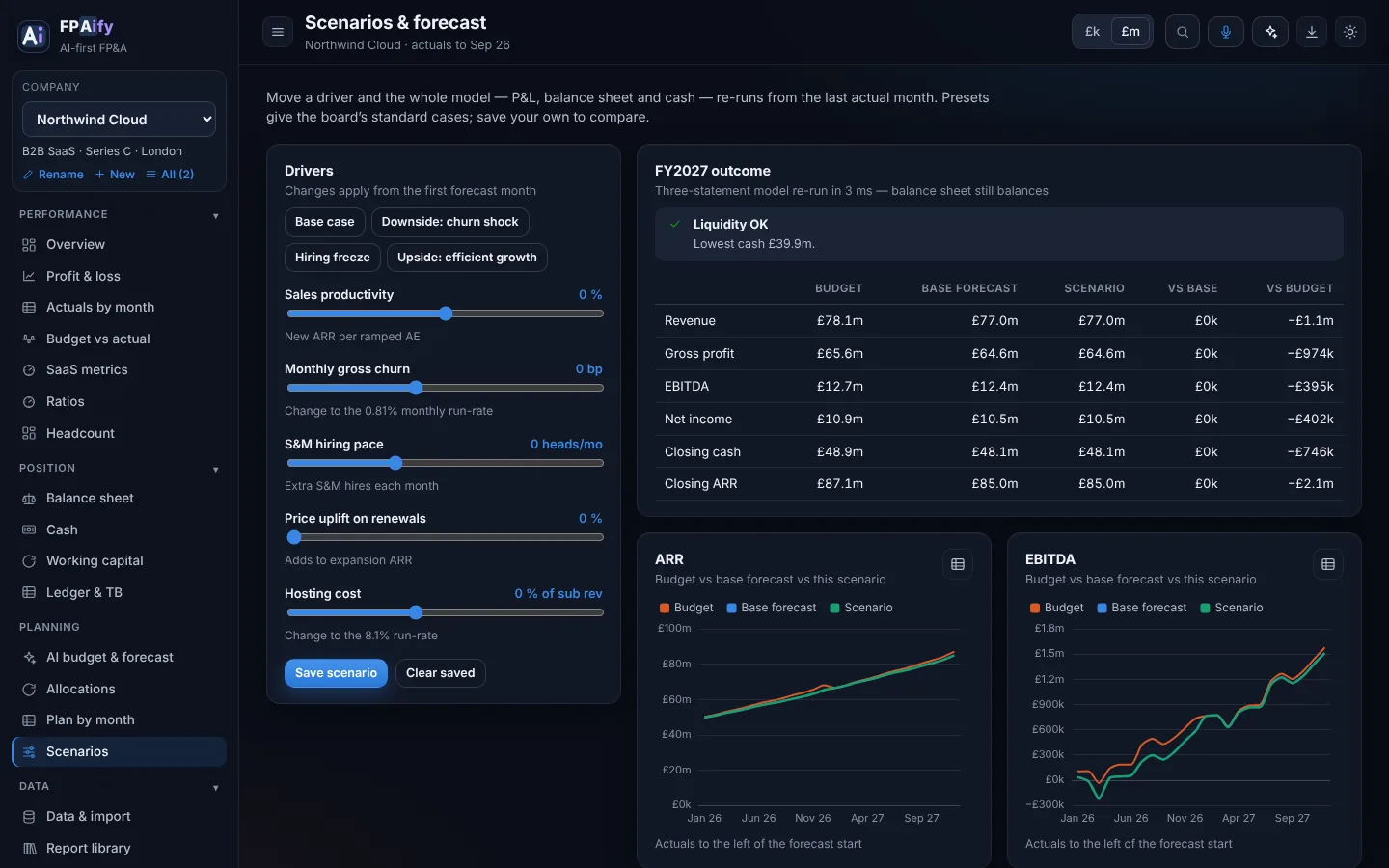The height and width of the screenshot is (868, 1389).
Task: Click Rename company link
Action: pos(53,175)
